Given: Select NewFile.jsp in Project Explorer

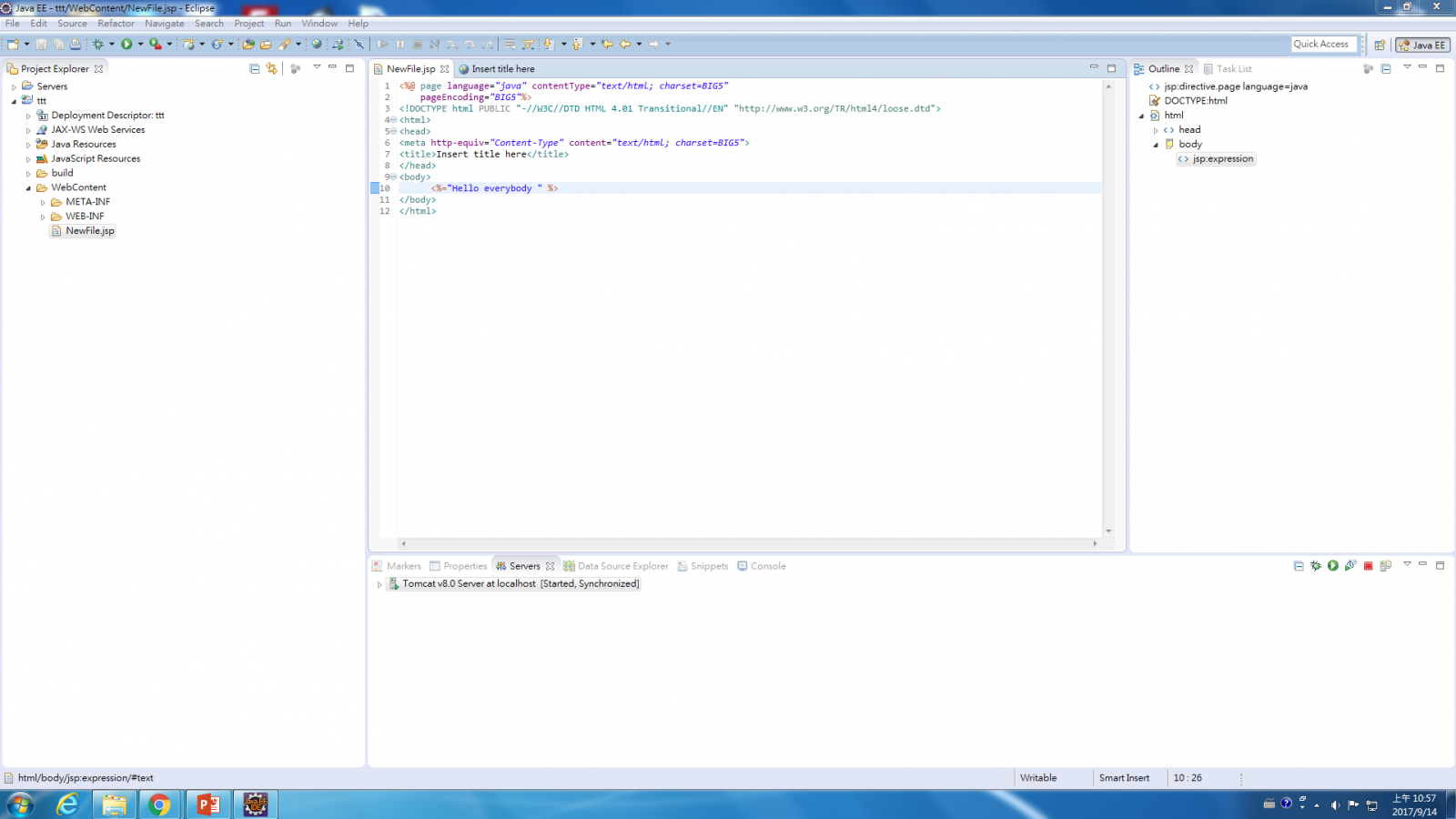Looking at the screenshot, I should click(x=89, y=231).
